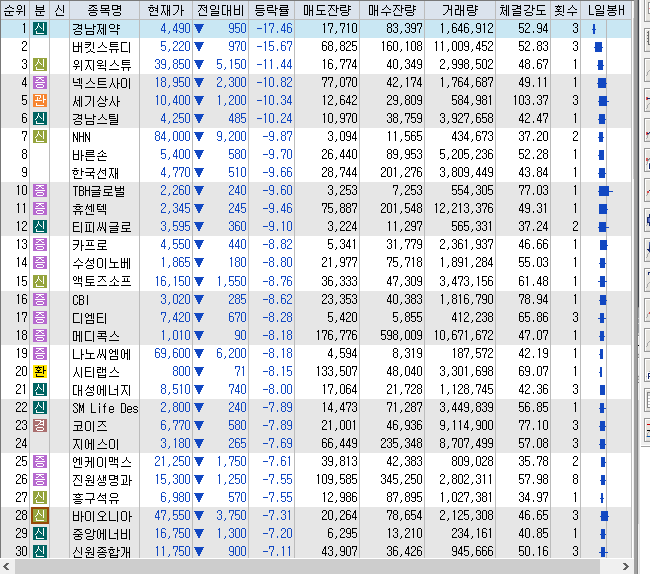Click the 신 badge beside 티피씨글로
Screen dimensions: 650x574
pyautogui.click(x=40, y=227)
